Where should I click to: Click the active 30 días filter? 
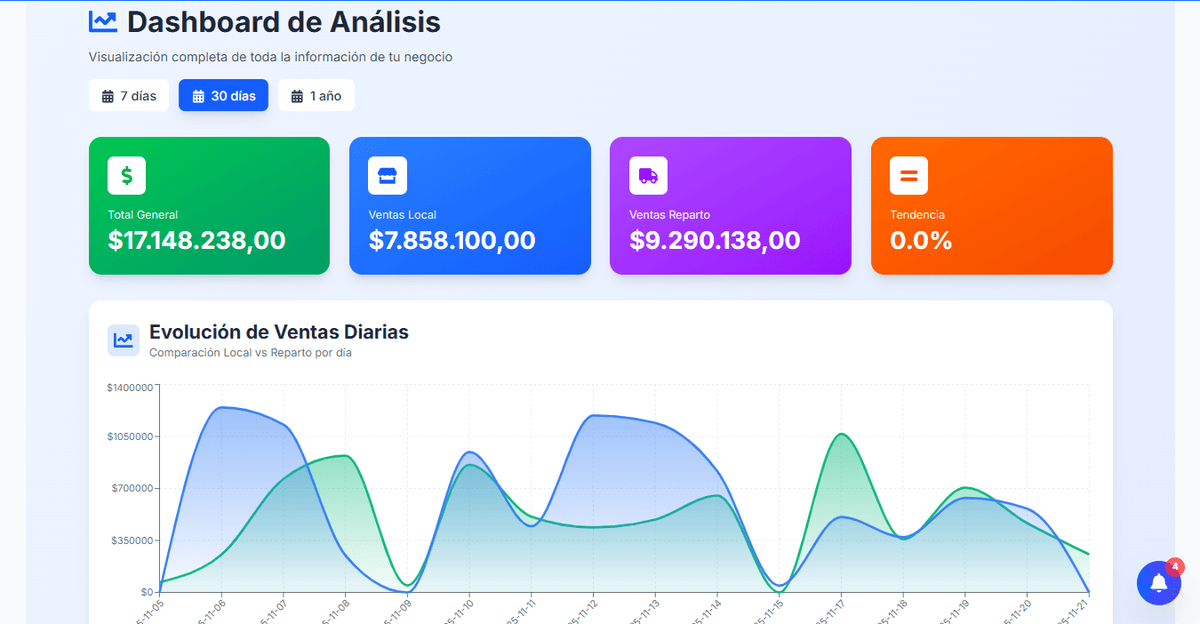pyautogui.click(x=223, y=95)
